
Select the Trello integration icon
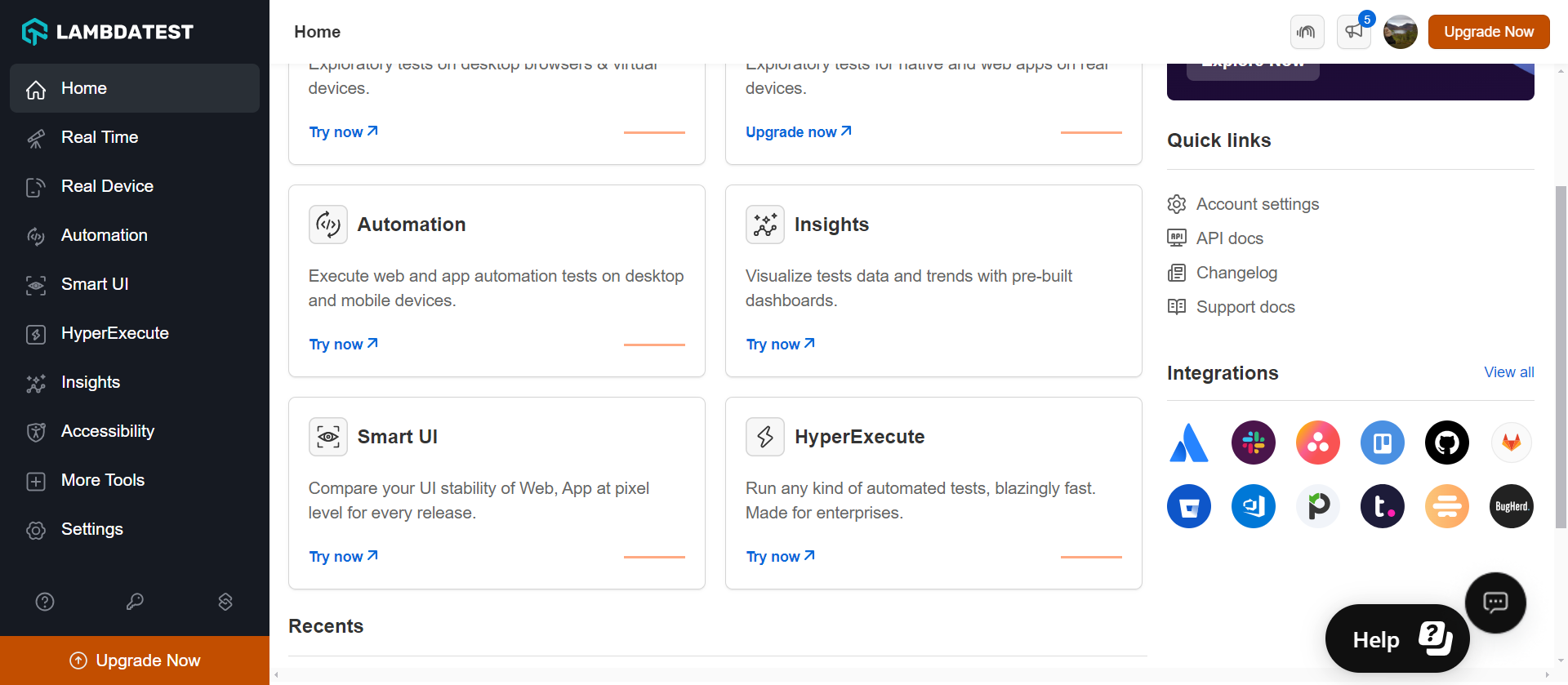[x=1382, y=443]
